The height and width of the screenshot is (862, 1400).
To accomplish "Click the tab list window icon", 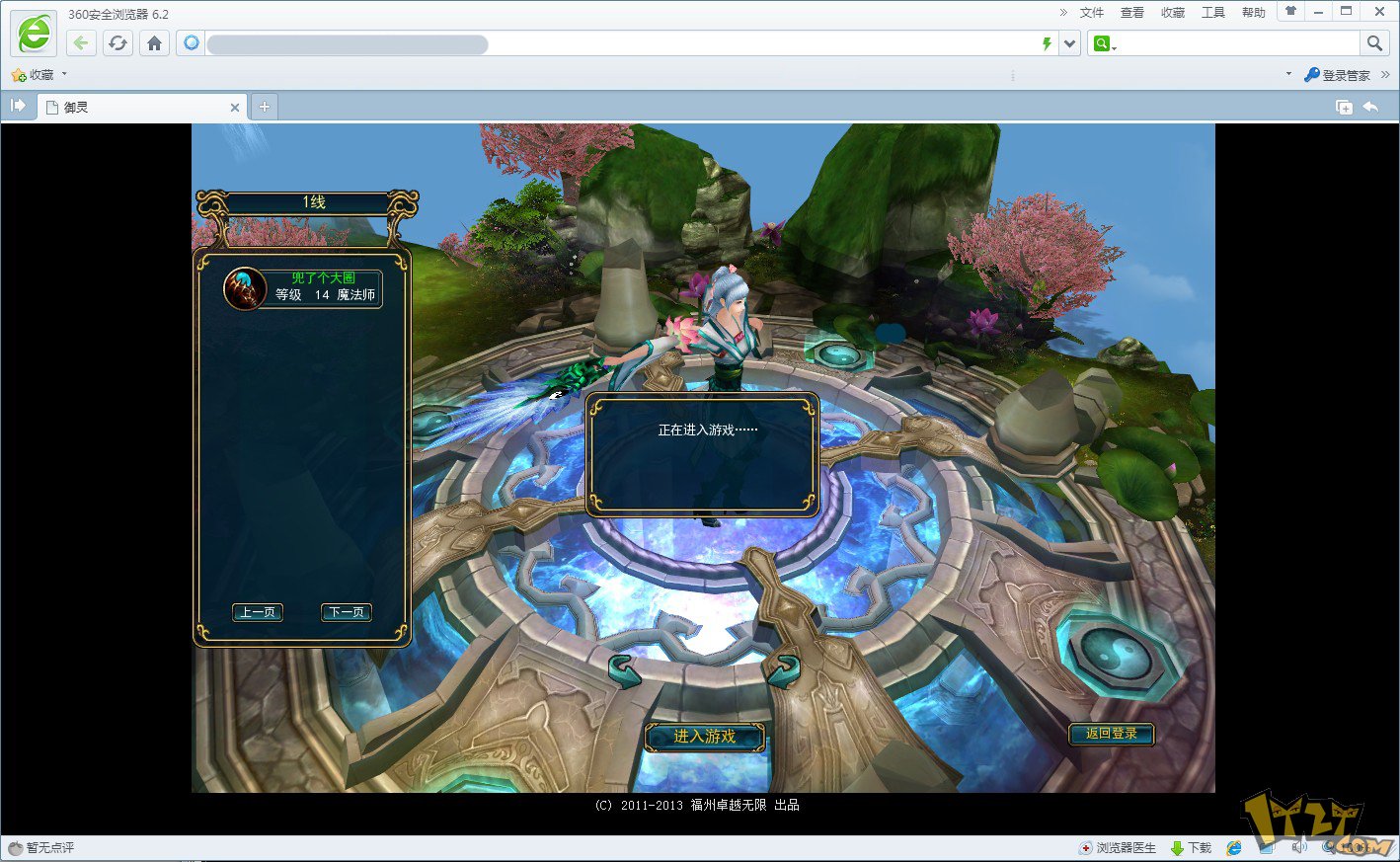I will click(1344, 107).
